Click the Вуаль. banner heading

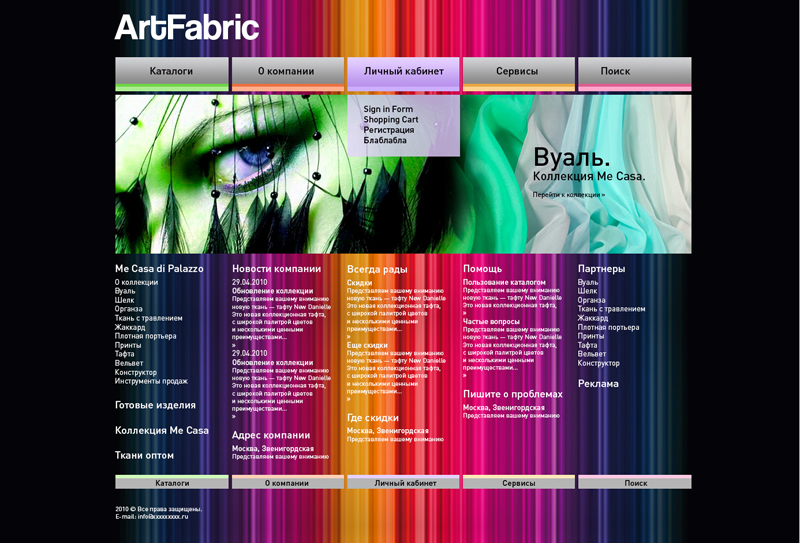point(571,157)
